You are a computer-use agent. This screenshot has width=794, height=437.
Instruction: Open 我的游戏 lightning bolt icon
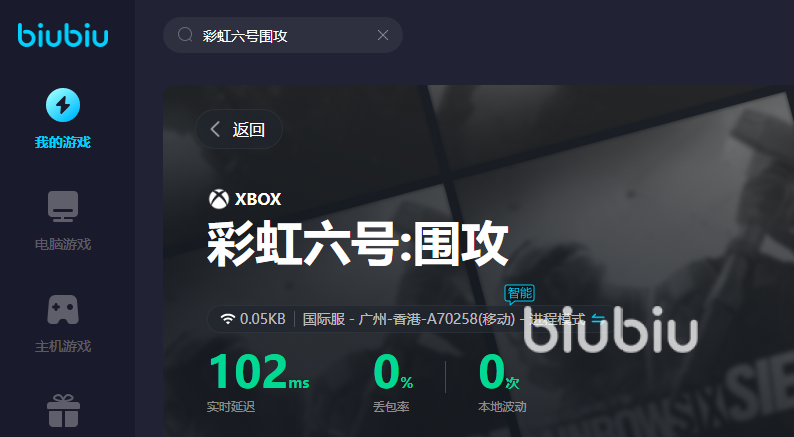pos(63,105)
